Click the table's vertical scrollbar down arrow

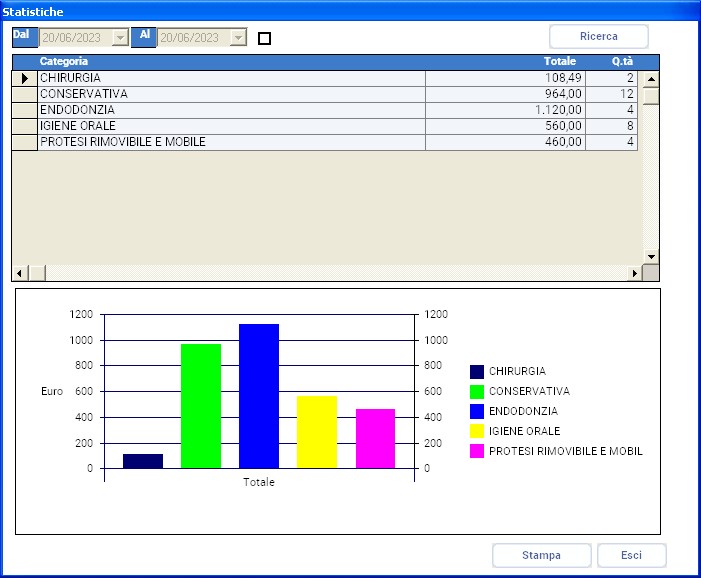[651, 257]
